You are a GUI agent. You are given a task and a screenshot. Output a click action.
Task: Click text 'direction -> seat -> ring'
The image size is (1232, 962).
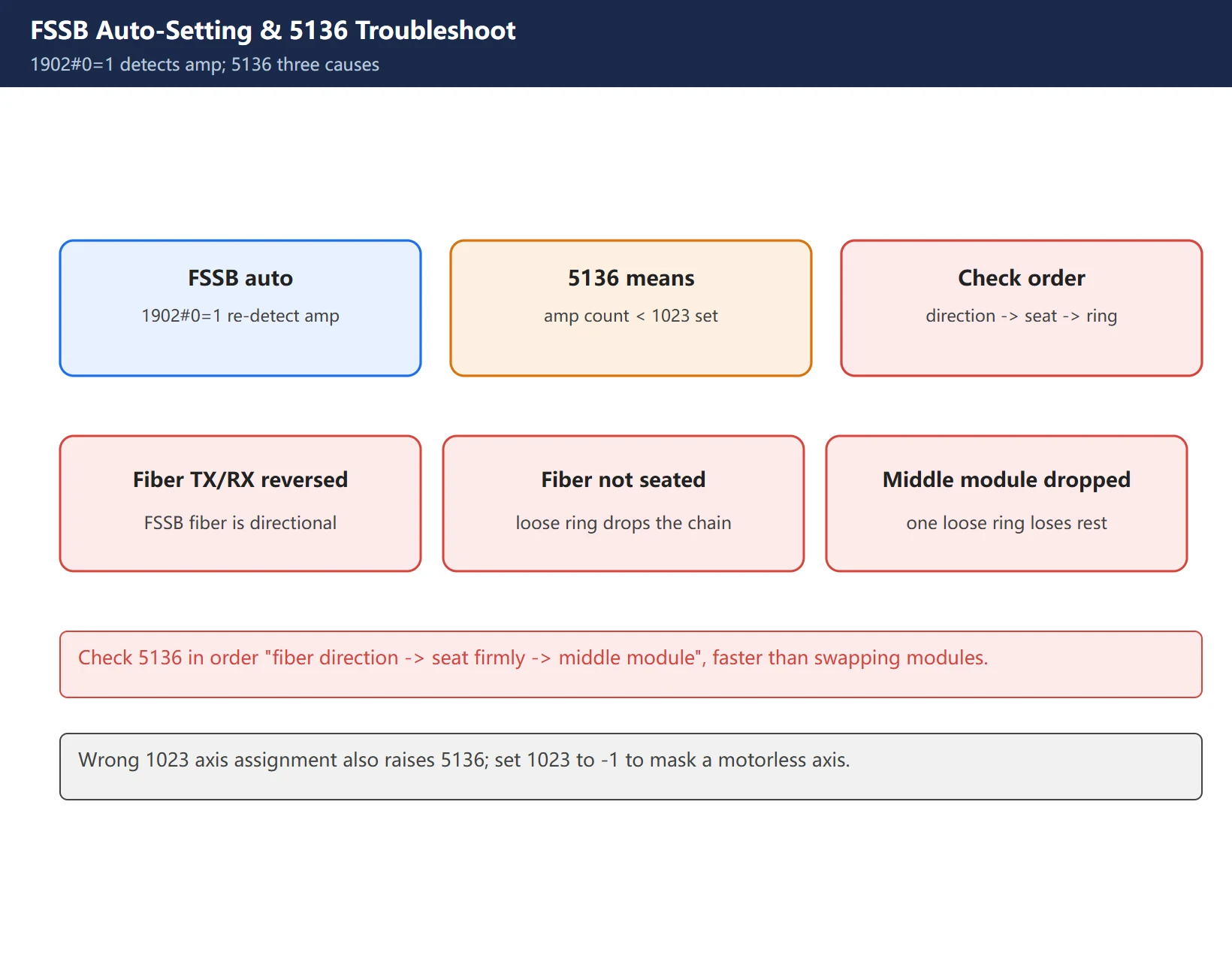tap(1022, 316)
